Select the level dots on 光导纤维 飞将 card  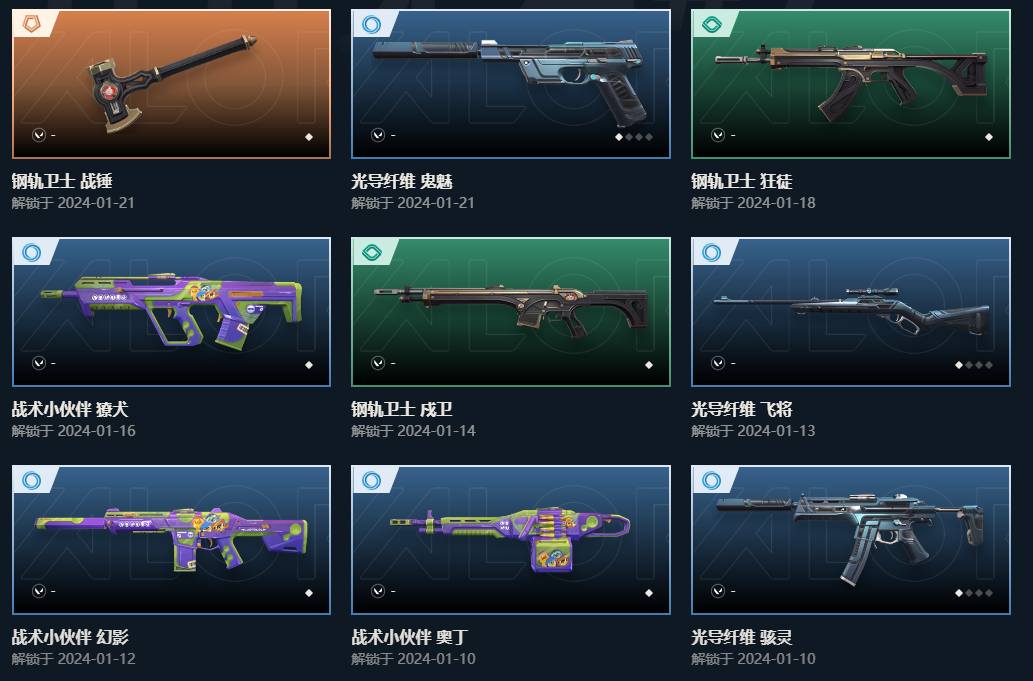click(x=974, y=365)
